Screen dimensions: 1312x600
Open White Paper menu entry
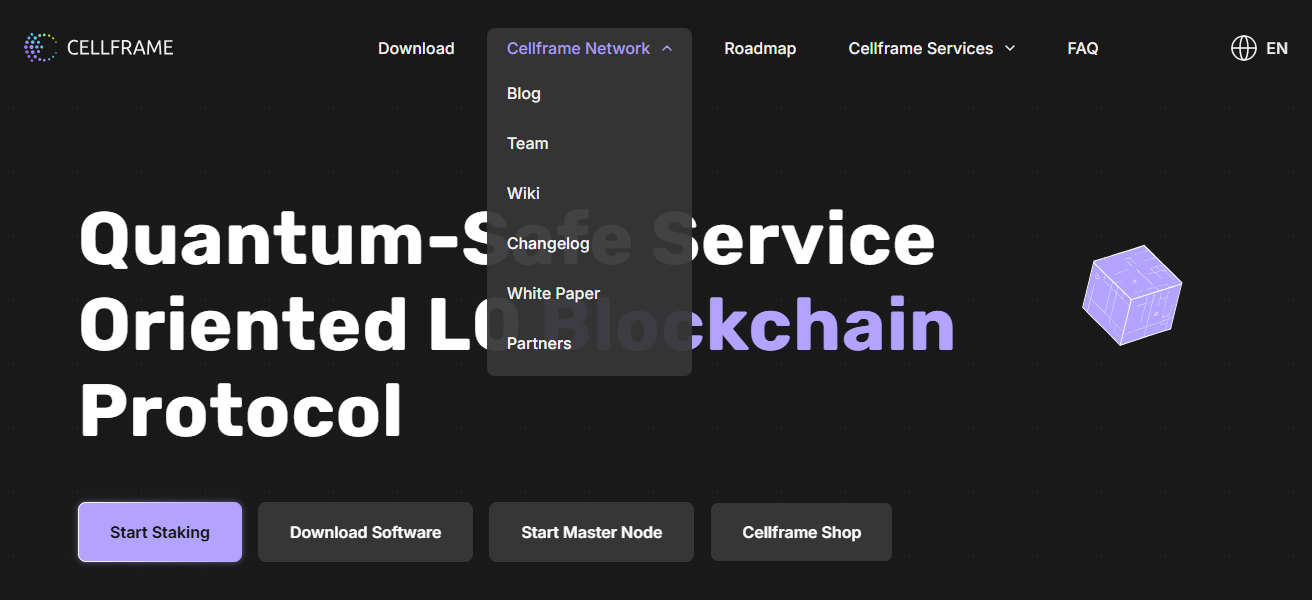coord(553,293)
